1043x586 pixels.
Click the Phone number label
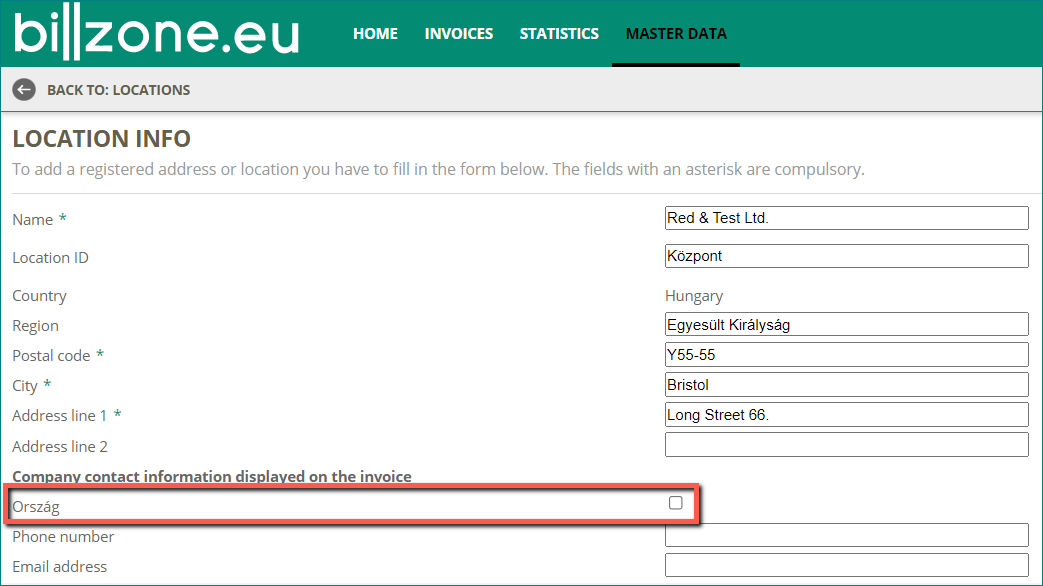63,537
